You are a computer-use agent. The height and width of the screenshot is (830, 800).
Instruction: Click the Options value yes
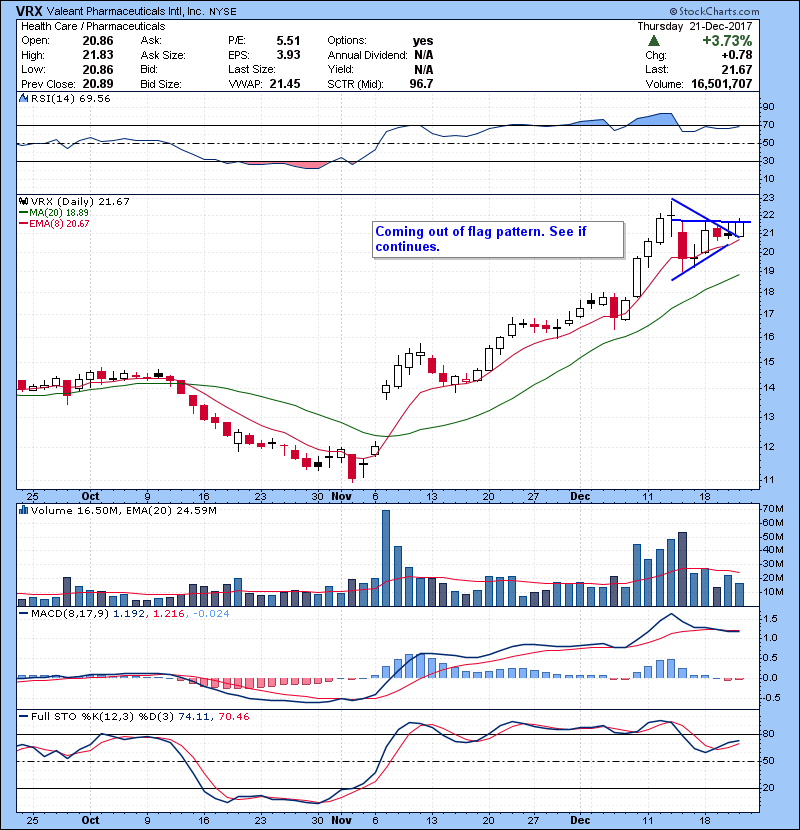(x=423, y=41)
